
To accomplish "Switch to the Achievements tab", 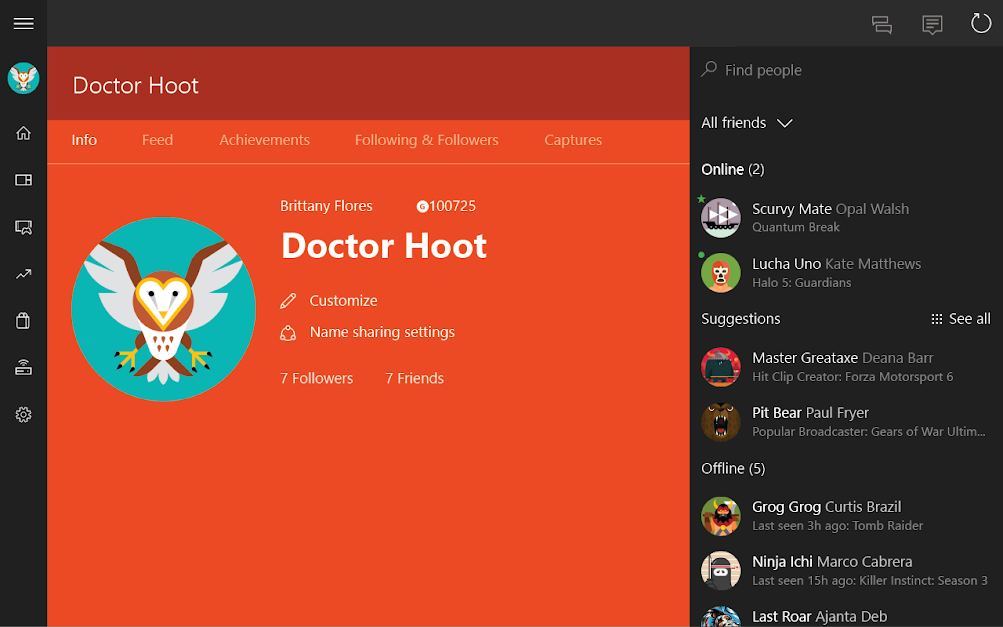I will (264, 140).
